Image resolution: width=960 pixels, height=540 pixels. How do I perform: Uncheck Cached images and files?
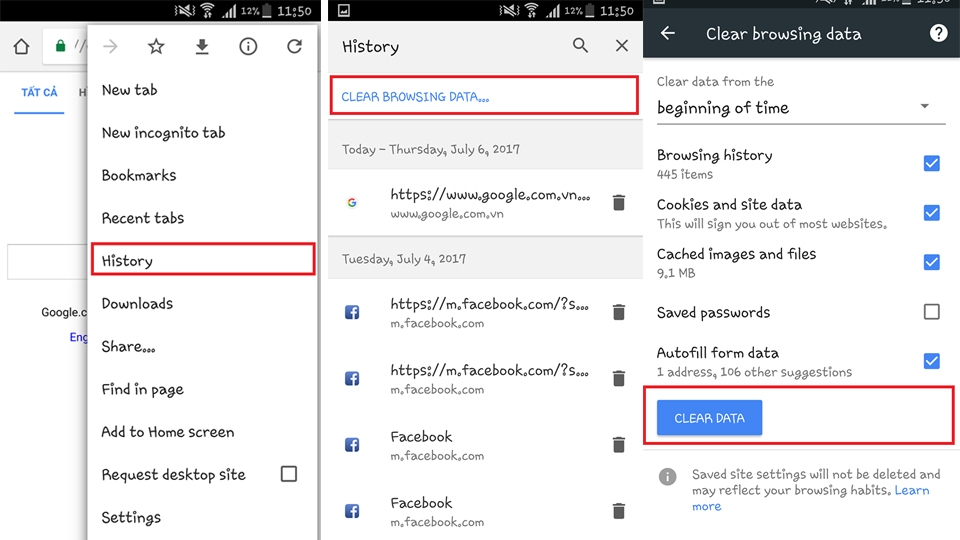pyautogui.click(x=932, y=262)
